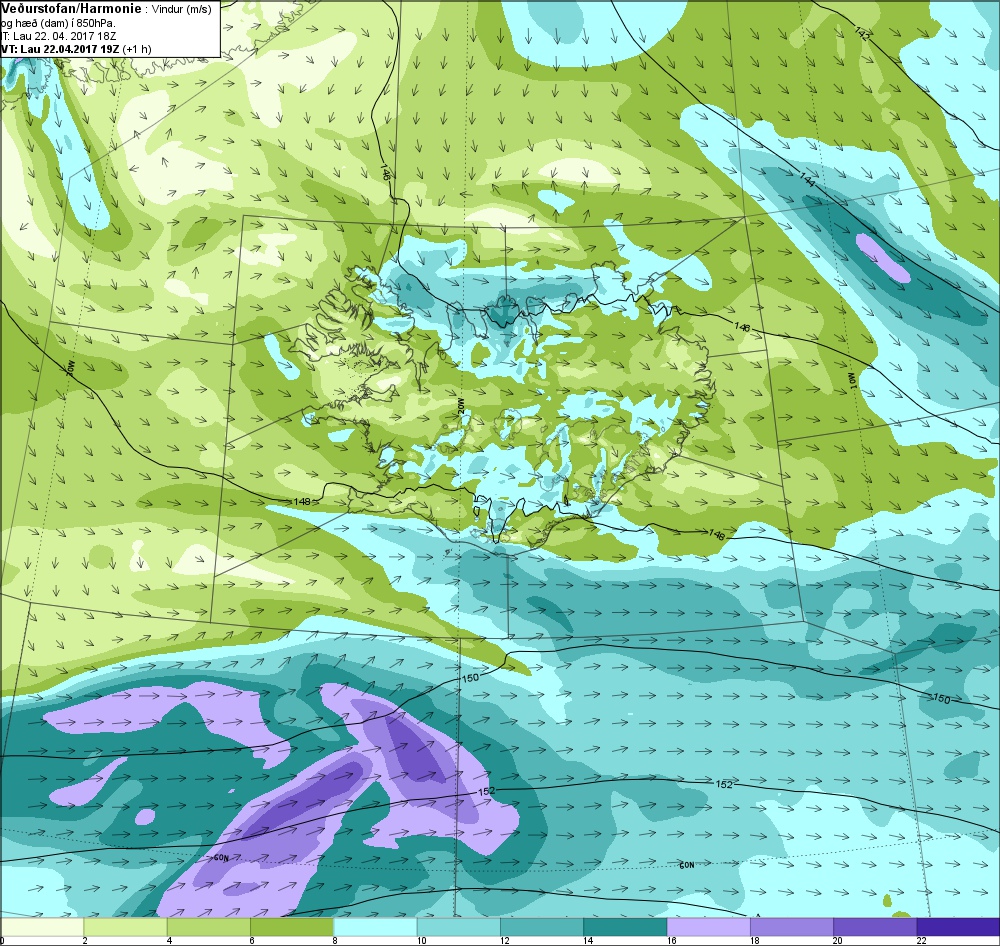This screenshot has width=1000, height=946.
Task: Click the '144' height contour label
Action: tap(807, 179)
